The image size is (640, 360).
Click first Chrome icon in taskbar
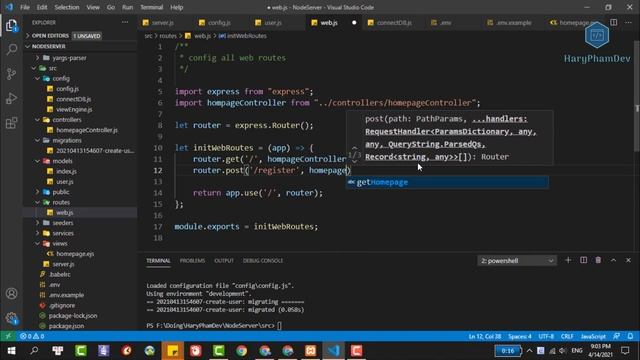point(242,351)
